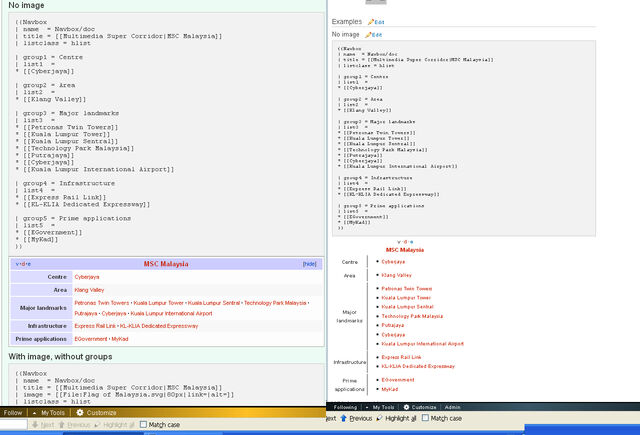The image size is (640, 435).
Task: Open Kuala Lumpur International Airport link in right list
Action: tap(422, 344)
